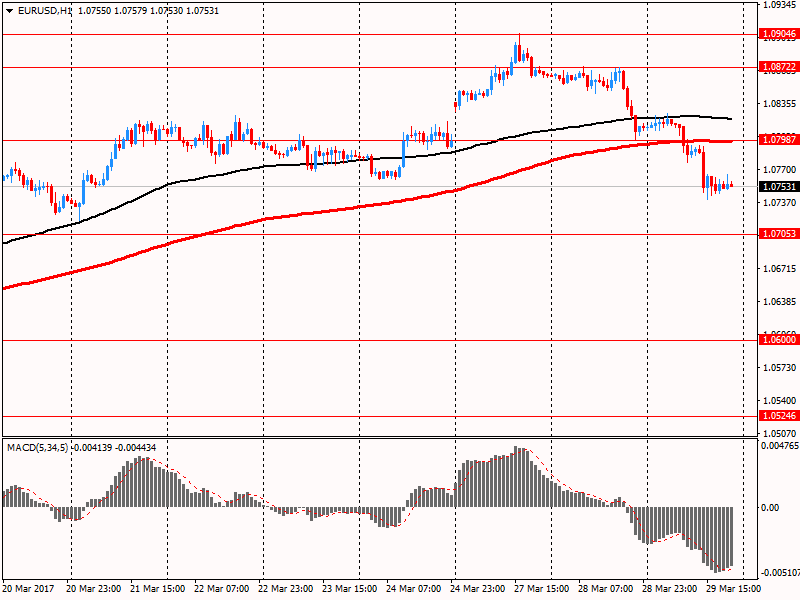800x600 pixels.
Task: Select the 1.08722 red price level label
Action: point(779,67)
